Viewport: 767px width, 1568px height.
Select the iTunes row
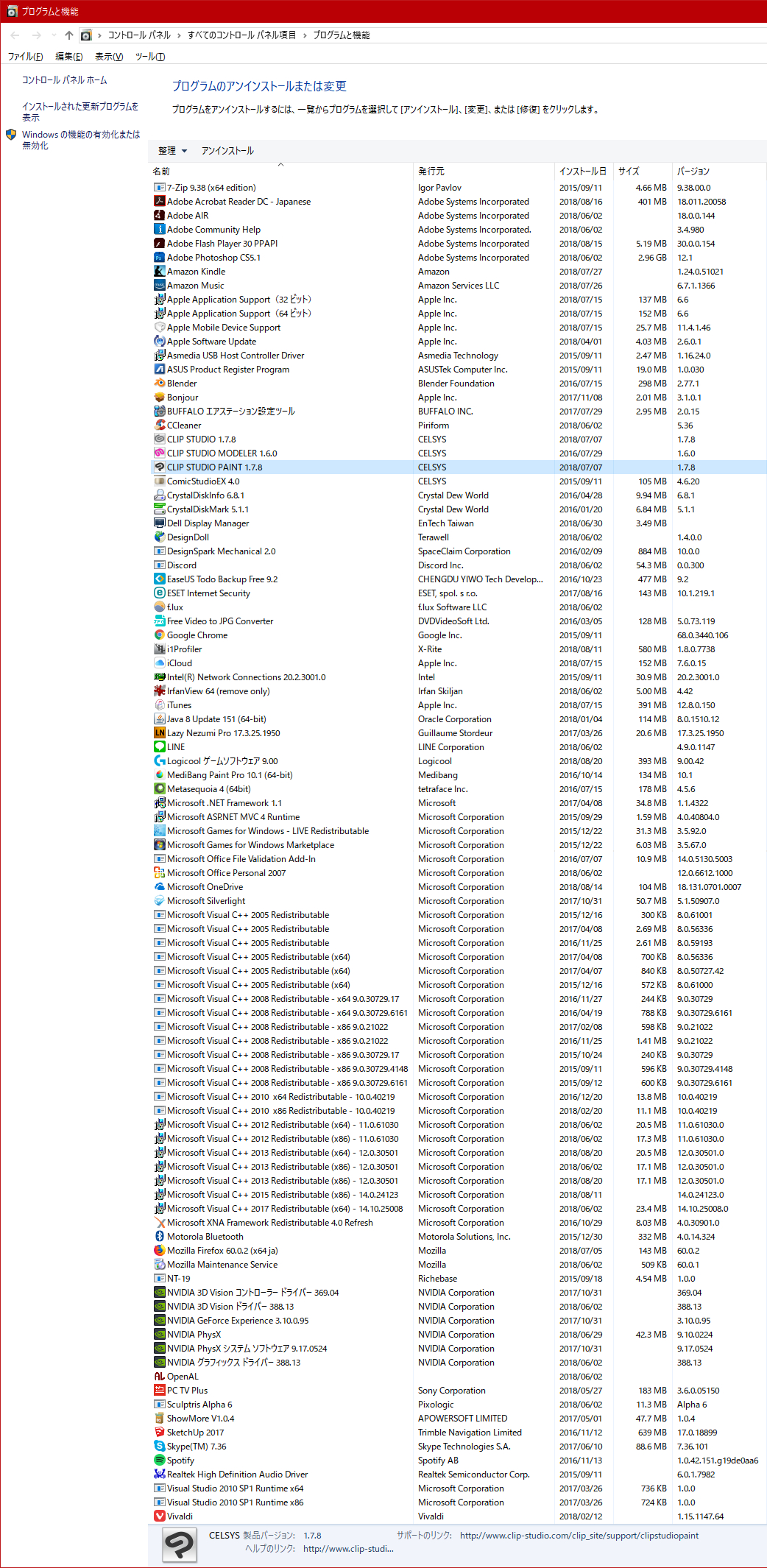458,705
